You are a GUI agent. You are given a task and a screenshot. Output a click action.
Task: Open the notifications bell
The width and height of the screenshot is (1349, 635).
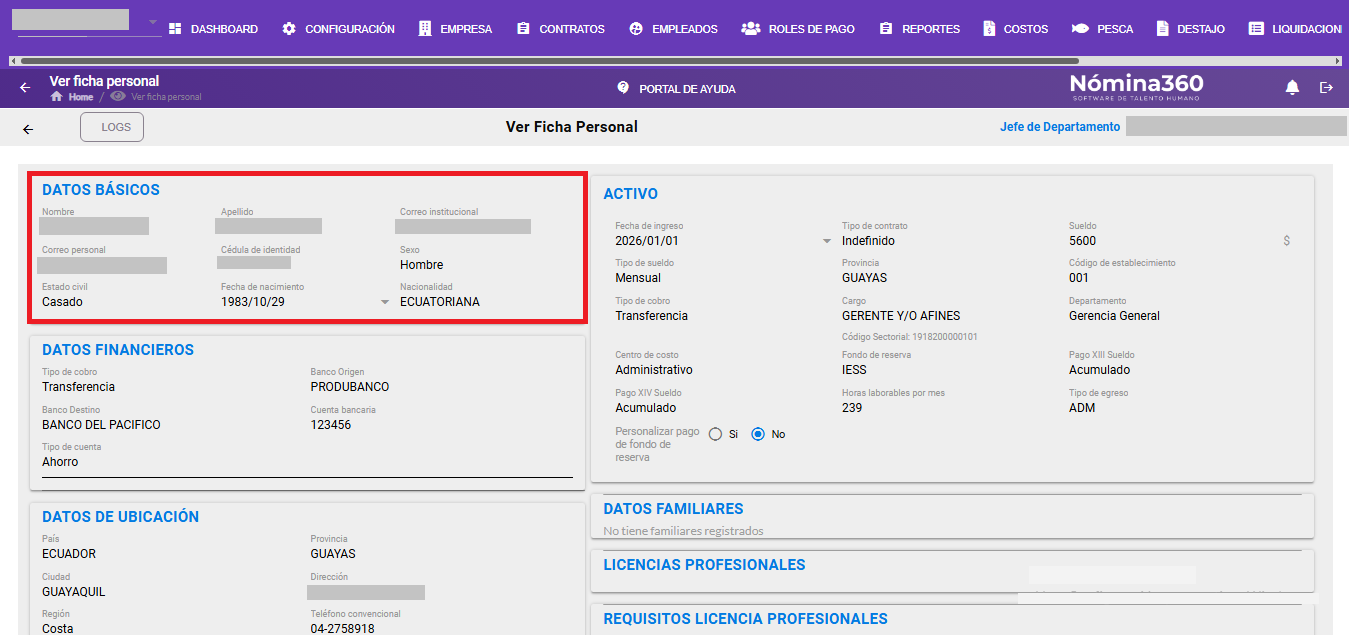click(1292, 88)
